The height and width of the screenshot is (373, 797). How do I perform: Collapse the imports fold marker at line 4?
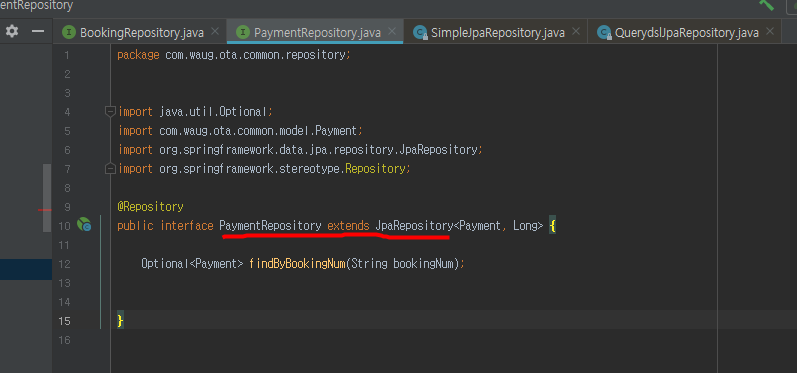click(110, 111)
